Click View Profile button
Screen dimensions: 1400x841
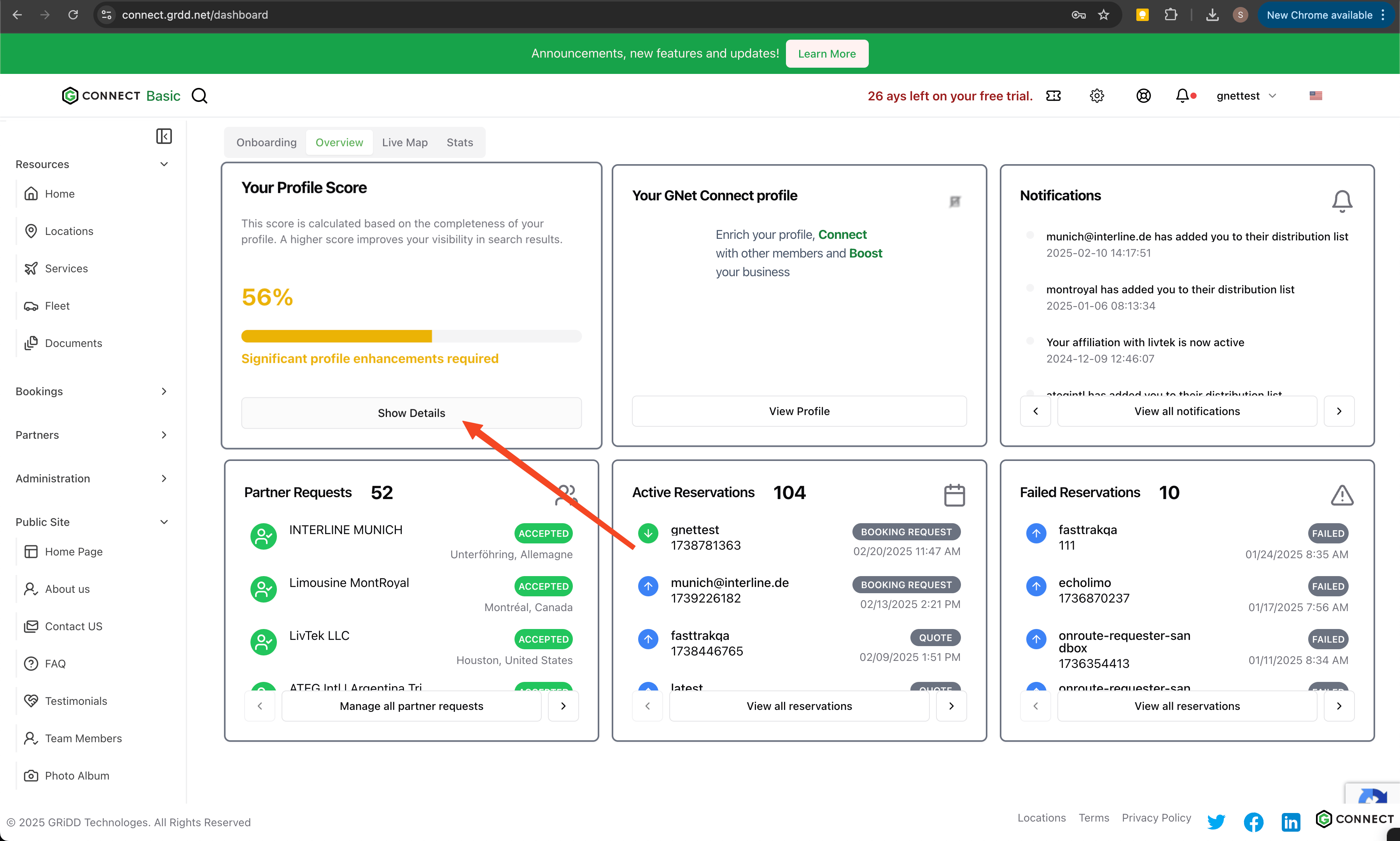click(799, 411)
